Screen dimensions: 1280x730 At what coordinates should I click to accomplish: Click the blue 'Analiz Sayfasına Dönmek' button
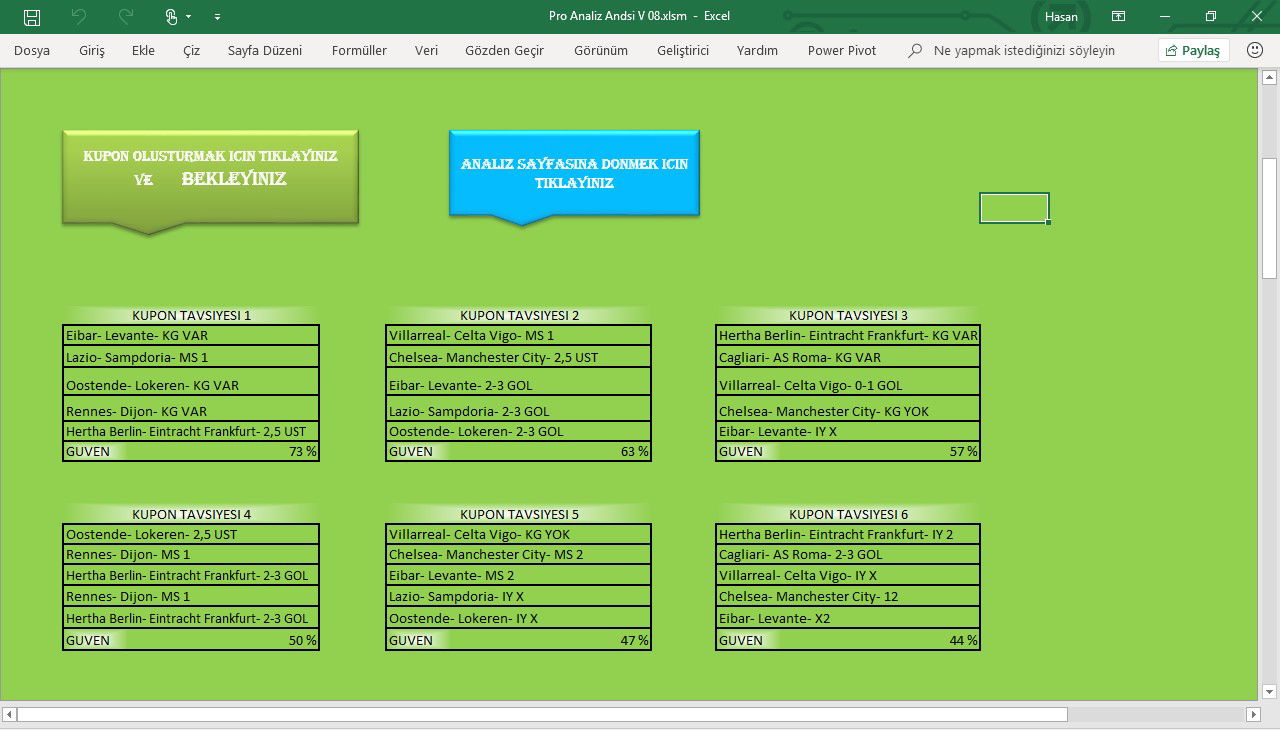point(574,174)
